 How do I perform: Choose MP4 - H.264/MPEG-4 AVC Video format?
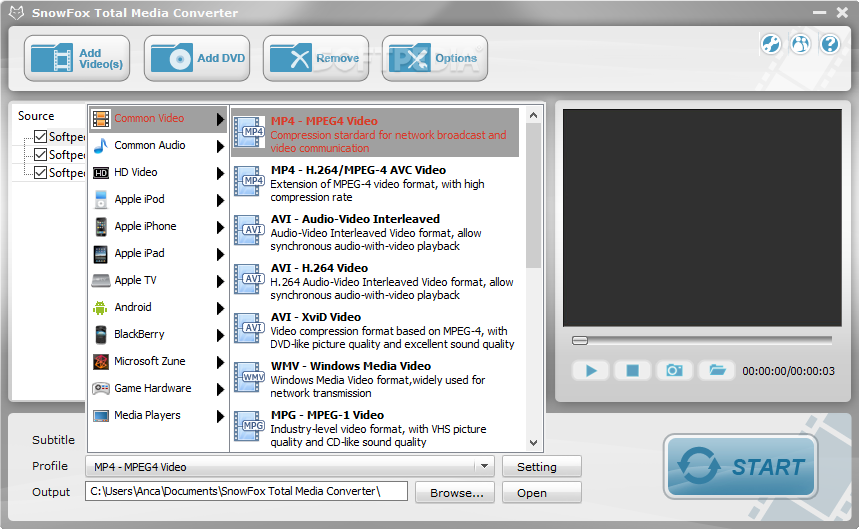pos(375,183)
